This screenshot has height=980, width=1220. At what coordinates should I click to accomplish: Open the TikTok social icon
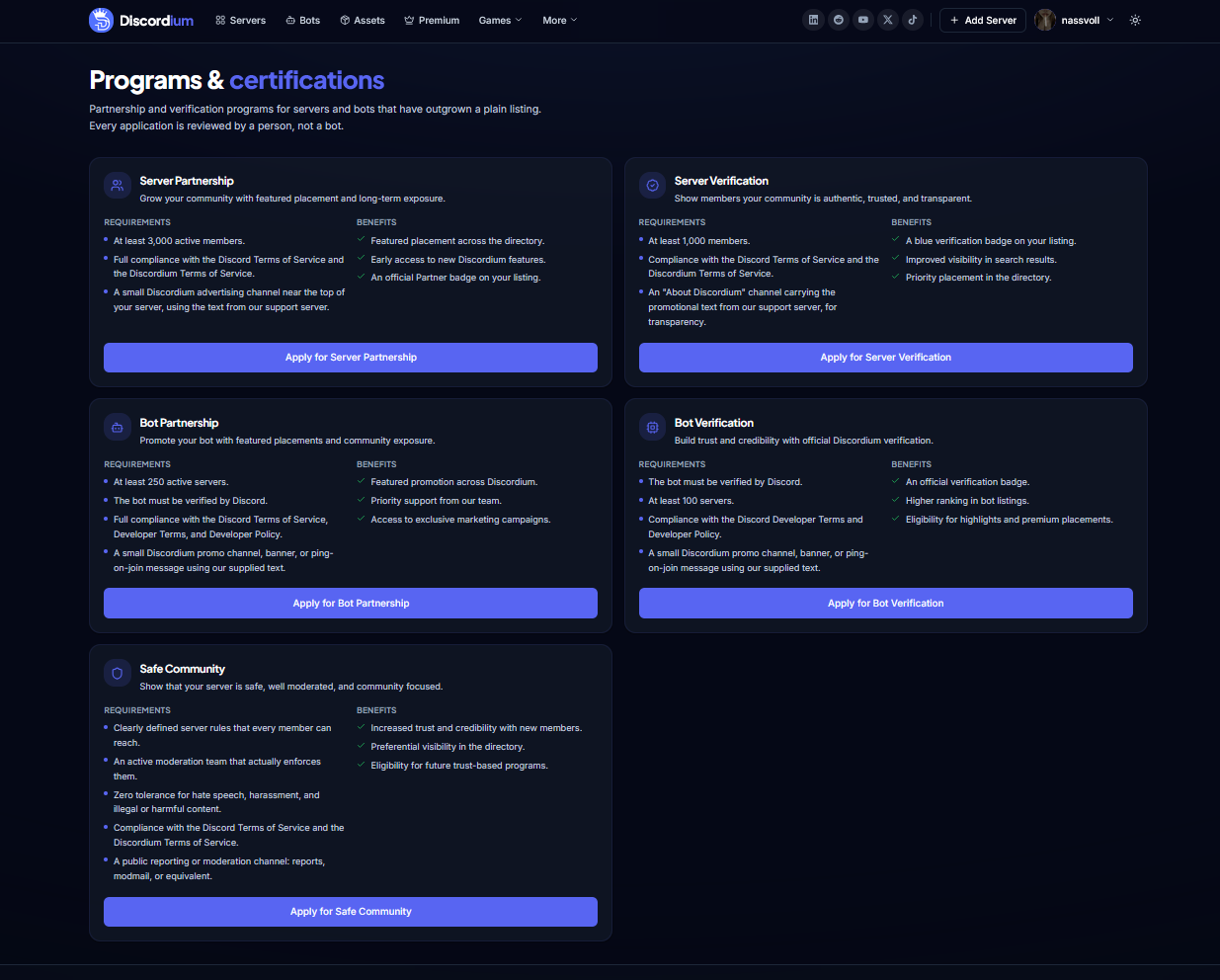coord(913,20)
